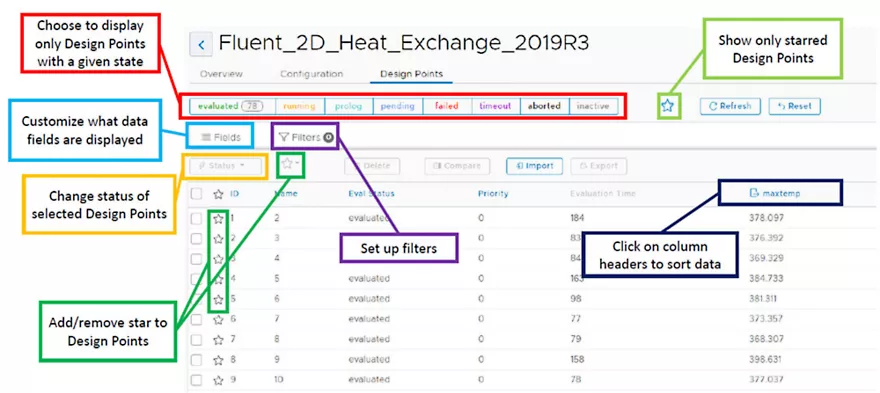The width and height of the screenshot is (880, 393).
Task: Check the box for Design Point ID 7
Action: pyautogui.click(x=196, y=340)
